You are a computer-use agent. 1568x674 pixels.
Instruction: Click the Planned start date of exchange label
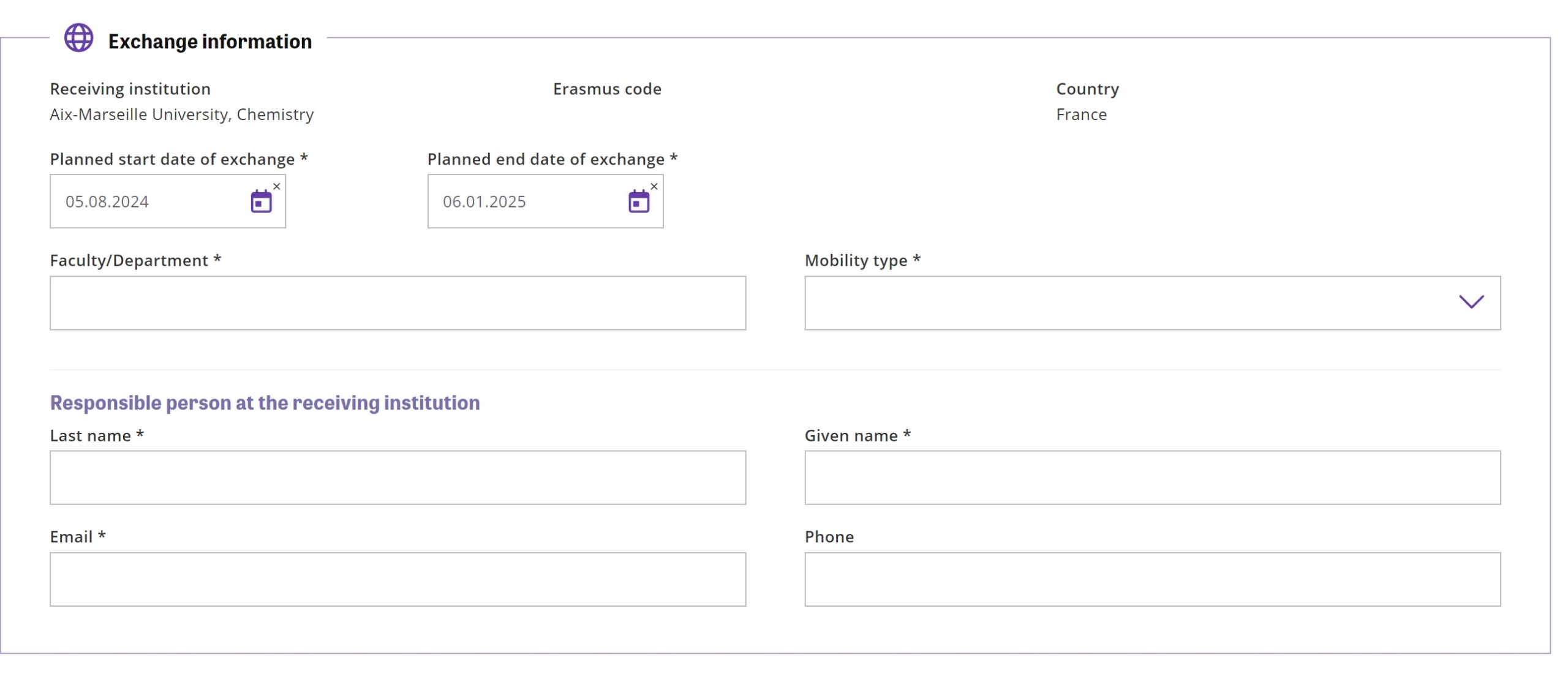click(178, 159)
